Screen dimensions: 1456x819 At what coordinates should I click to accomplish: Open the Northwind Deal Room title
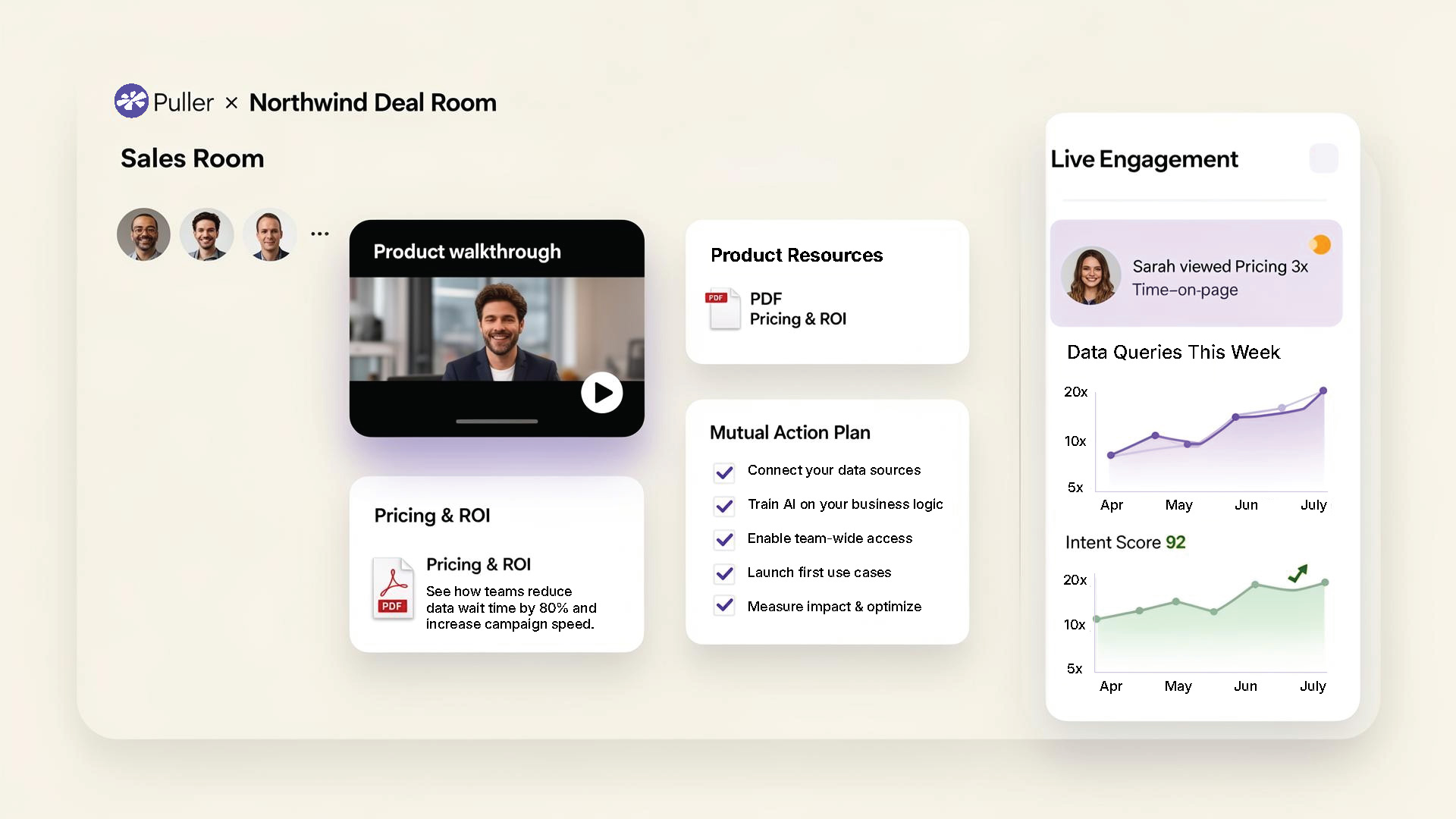tap(373, 102)
